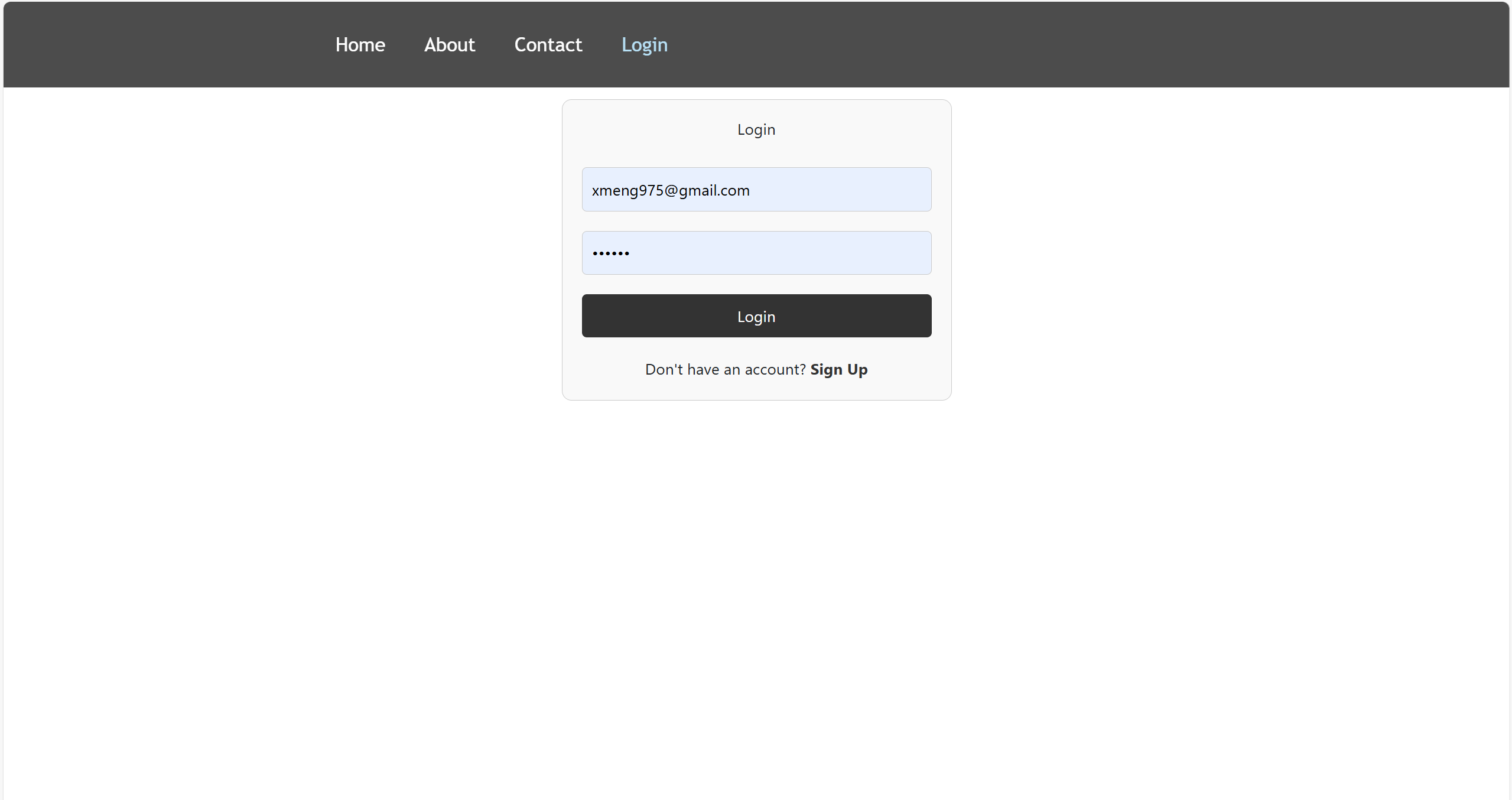Image resolution: width=1512 pixels, height=800 pixels.
Task: Click the password dots in the field
Action: (x=611, y=253)
